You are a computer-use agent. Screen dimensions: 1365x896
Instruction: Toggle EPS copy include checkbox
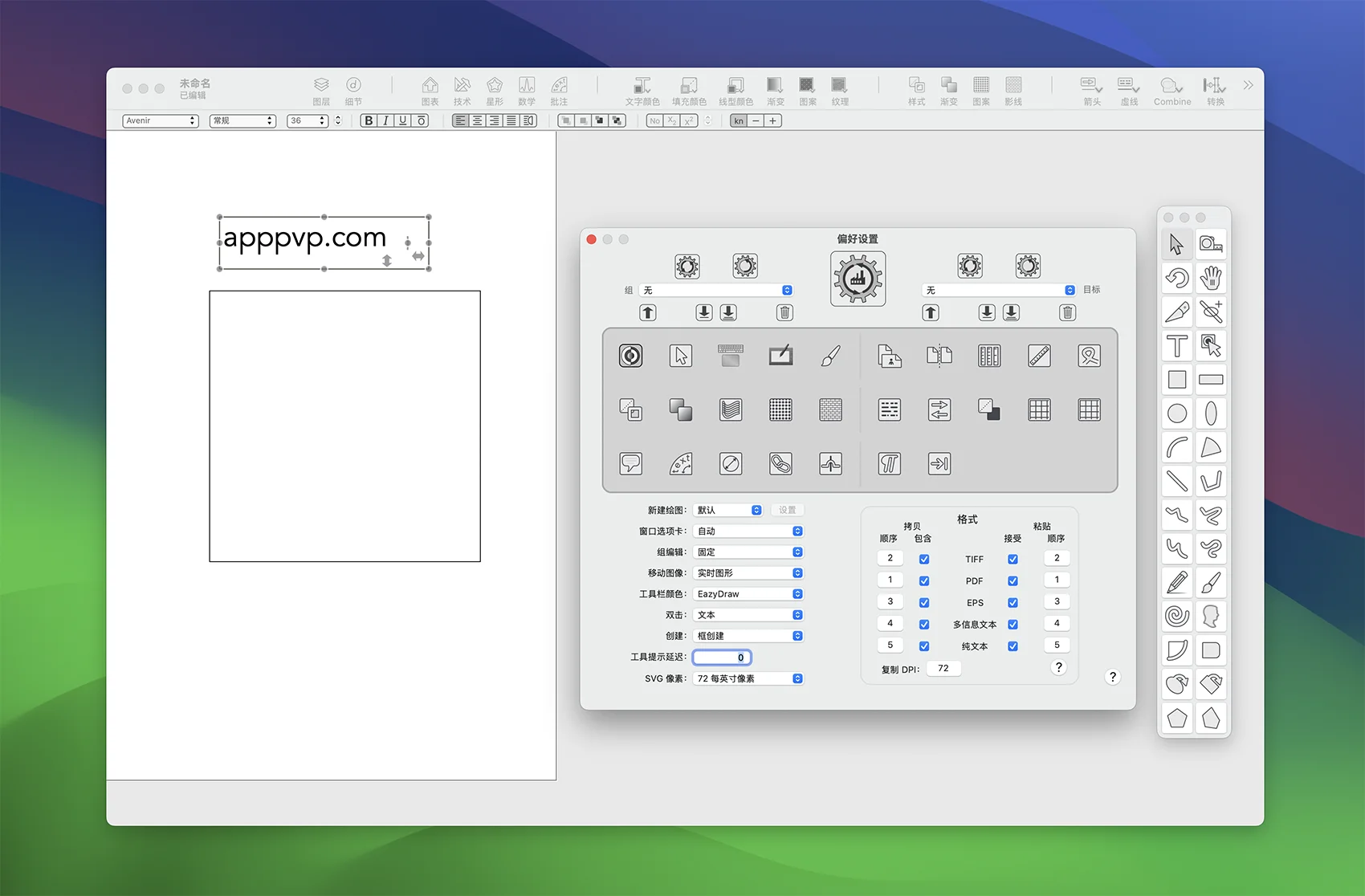tap(924, 602)
